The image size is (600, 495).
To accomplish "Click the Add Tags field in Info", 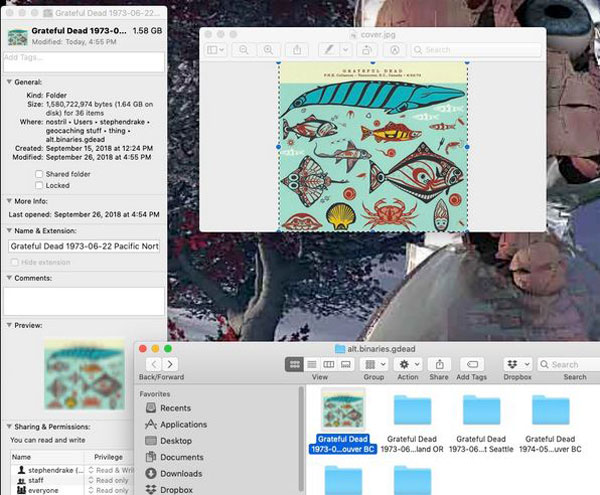I will click(x=84, y=57).
